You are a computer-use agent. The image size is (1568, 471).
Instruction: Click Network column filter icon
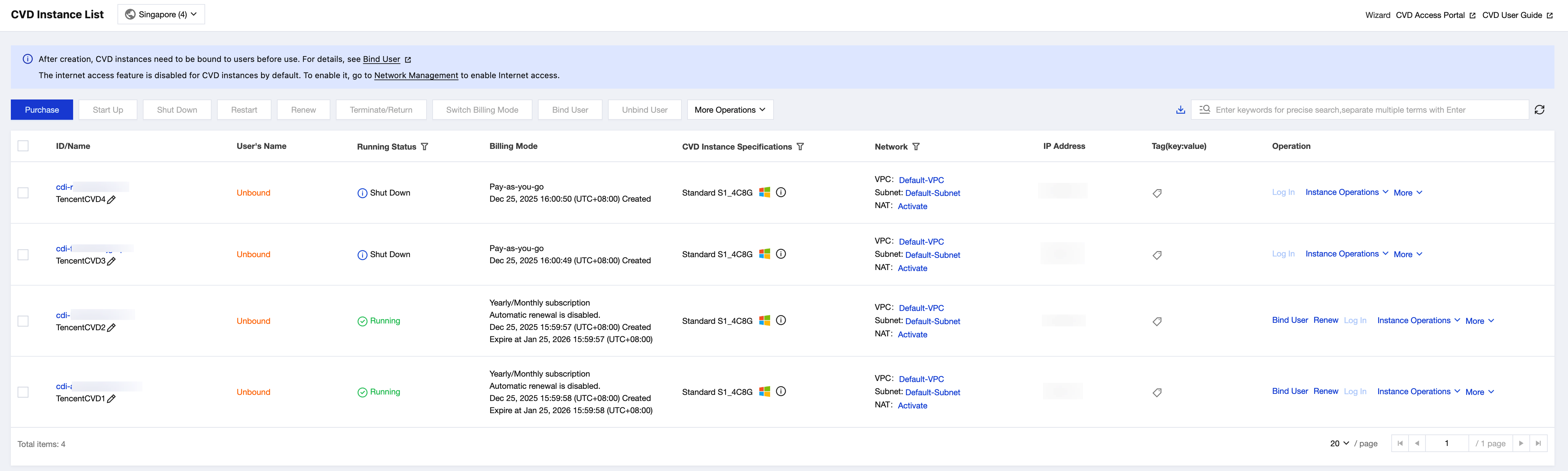(x=916, y=147)
